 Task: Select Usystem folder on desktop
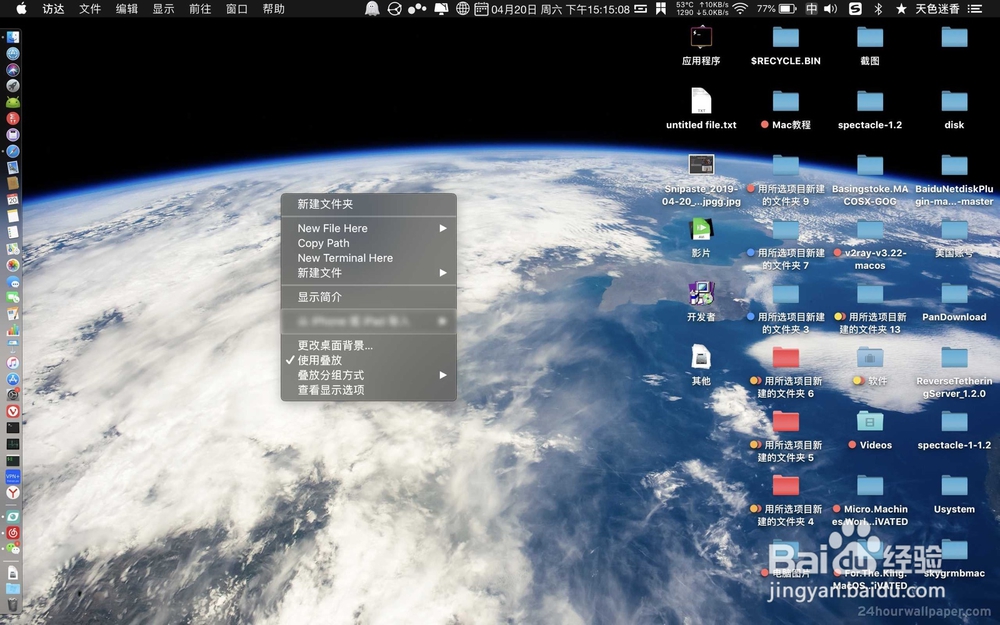954,494
